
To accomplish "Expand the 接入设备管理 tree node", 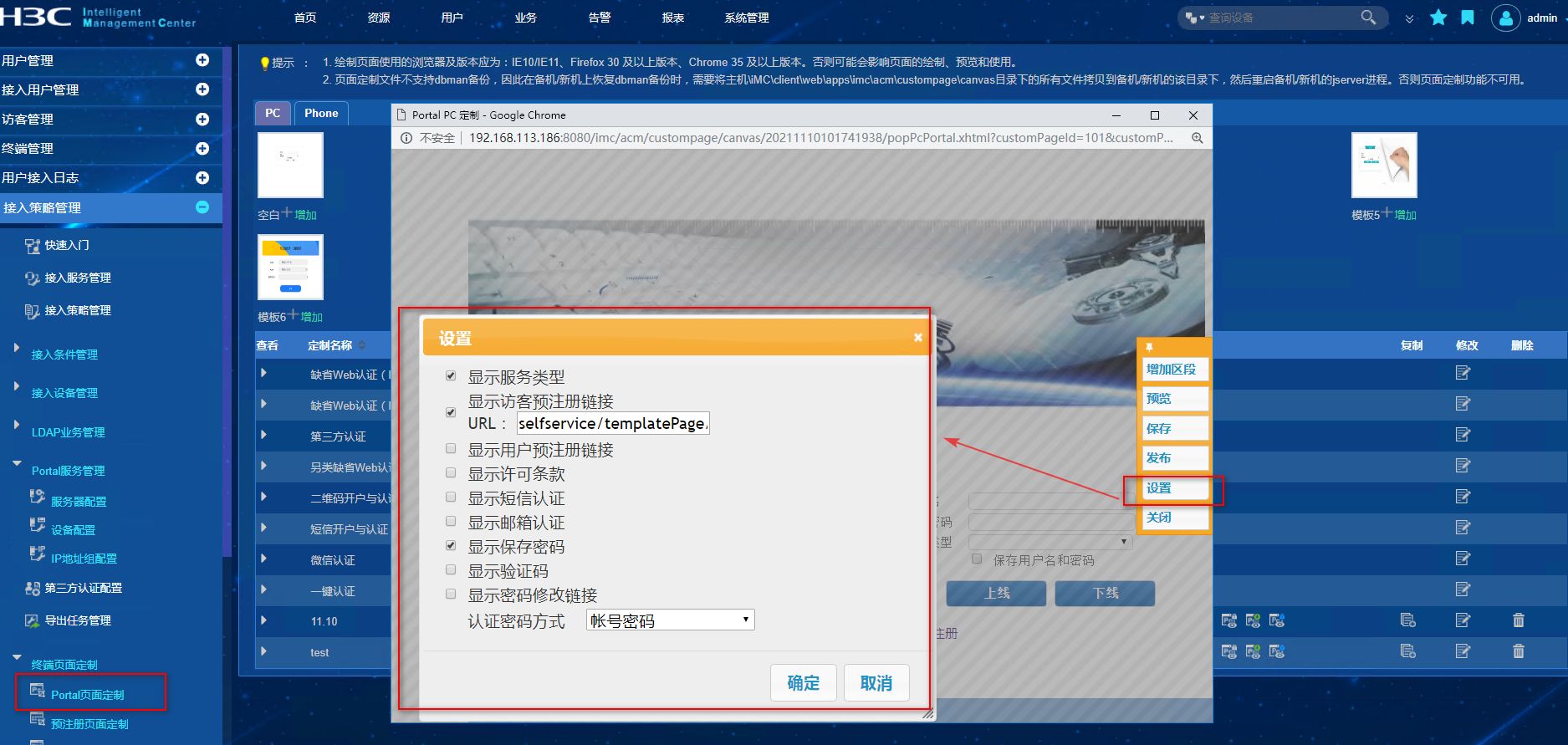I will tap(16, 385).
